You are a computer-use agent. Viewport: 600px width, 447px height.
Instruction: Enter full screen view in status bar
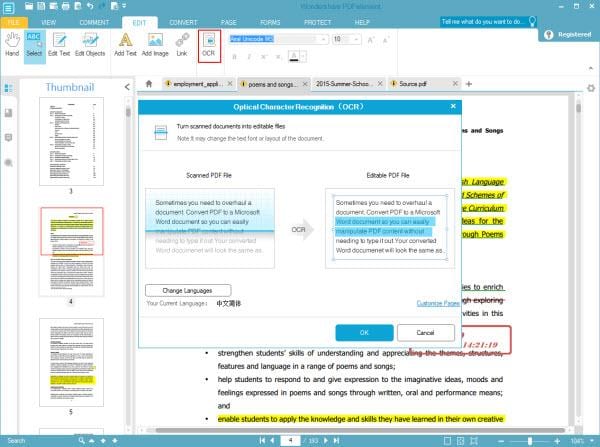[x=474, y=441]
